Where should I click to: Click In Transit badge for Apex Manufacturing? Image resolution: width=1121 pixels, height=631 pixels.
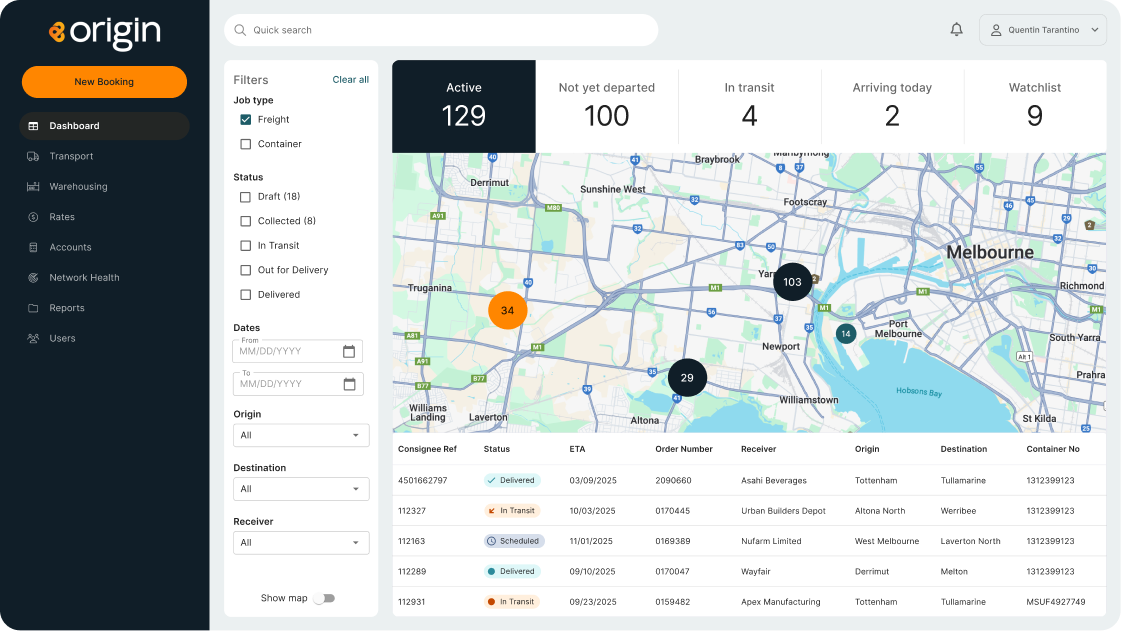(x=512, y=602)
